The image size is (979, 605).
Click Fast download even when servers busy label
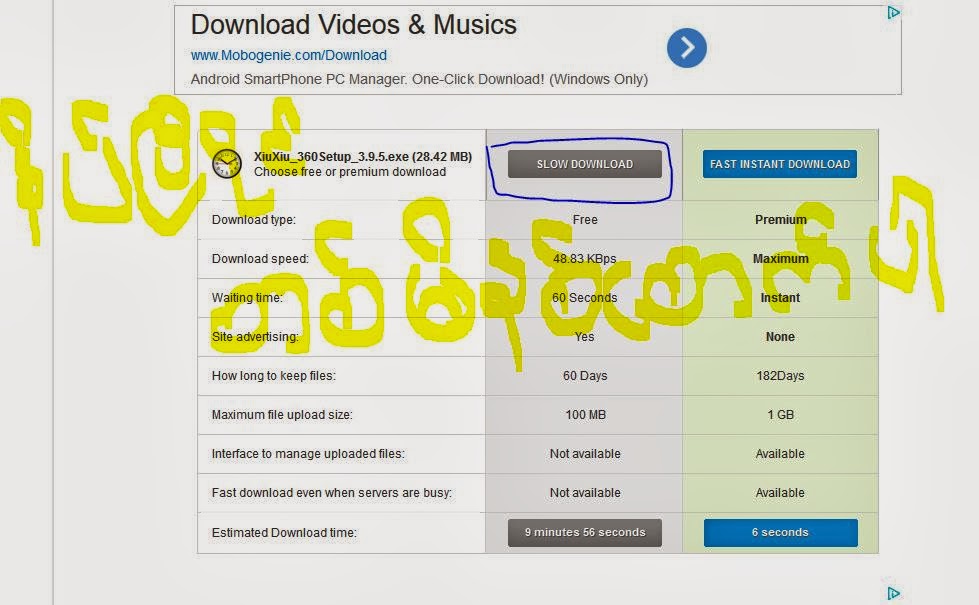tap(332, 493)
